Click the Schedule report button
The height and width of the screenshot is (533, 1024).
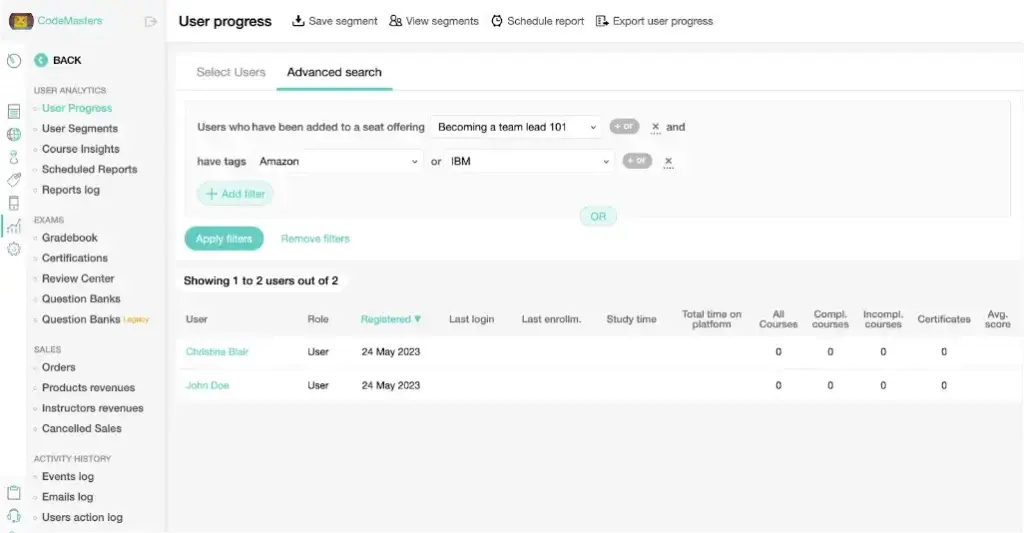pyautogui.click(x=537, y=21)
